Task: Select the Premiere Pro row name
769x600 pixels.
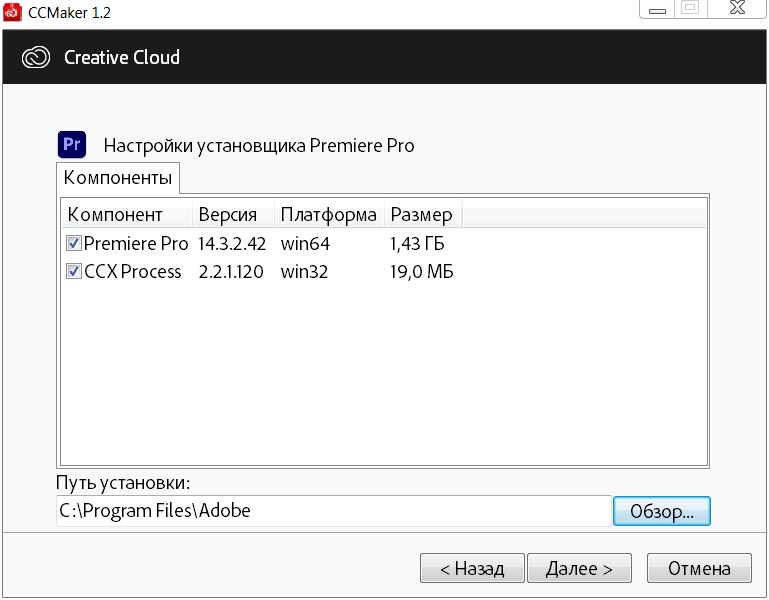Action: [x=136, y=243]
